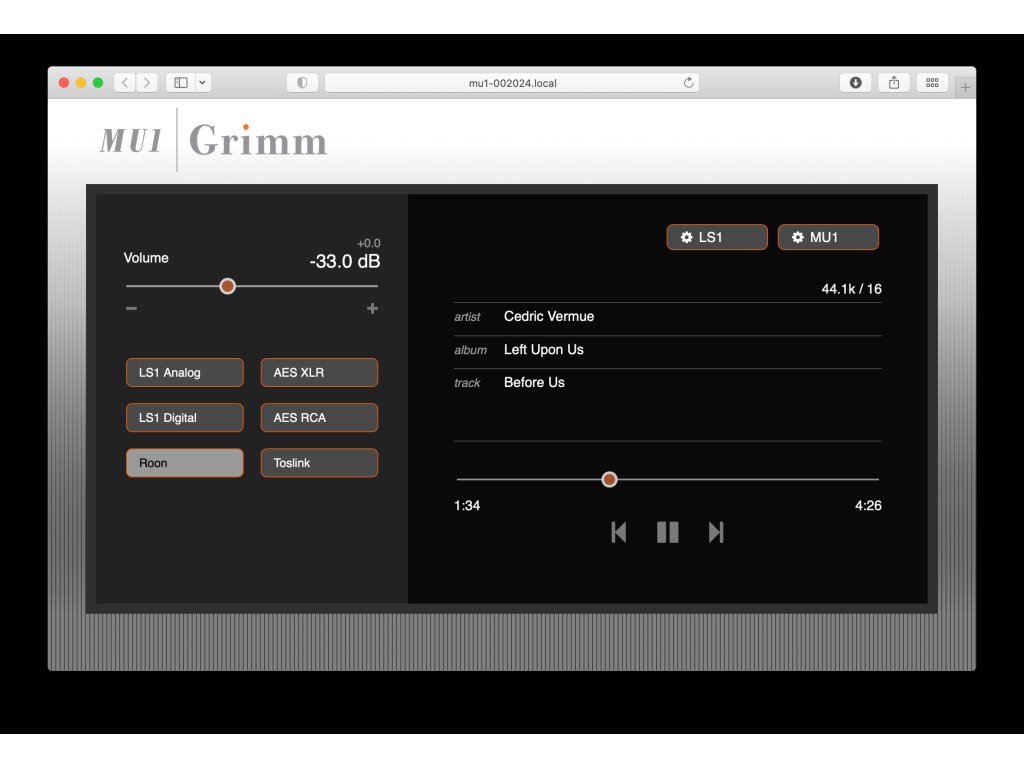Click the album title Left Upon Us
The width and height of the screenshot is (1024, 768).
tap(544, 349)
